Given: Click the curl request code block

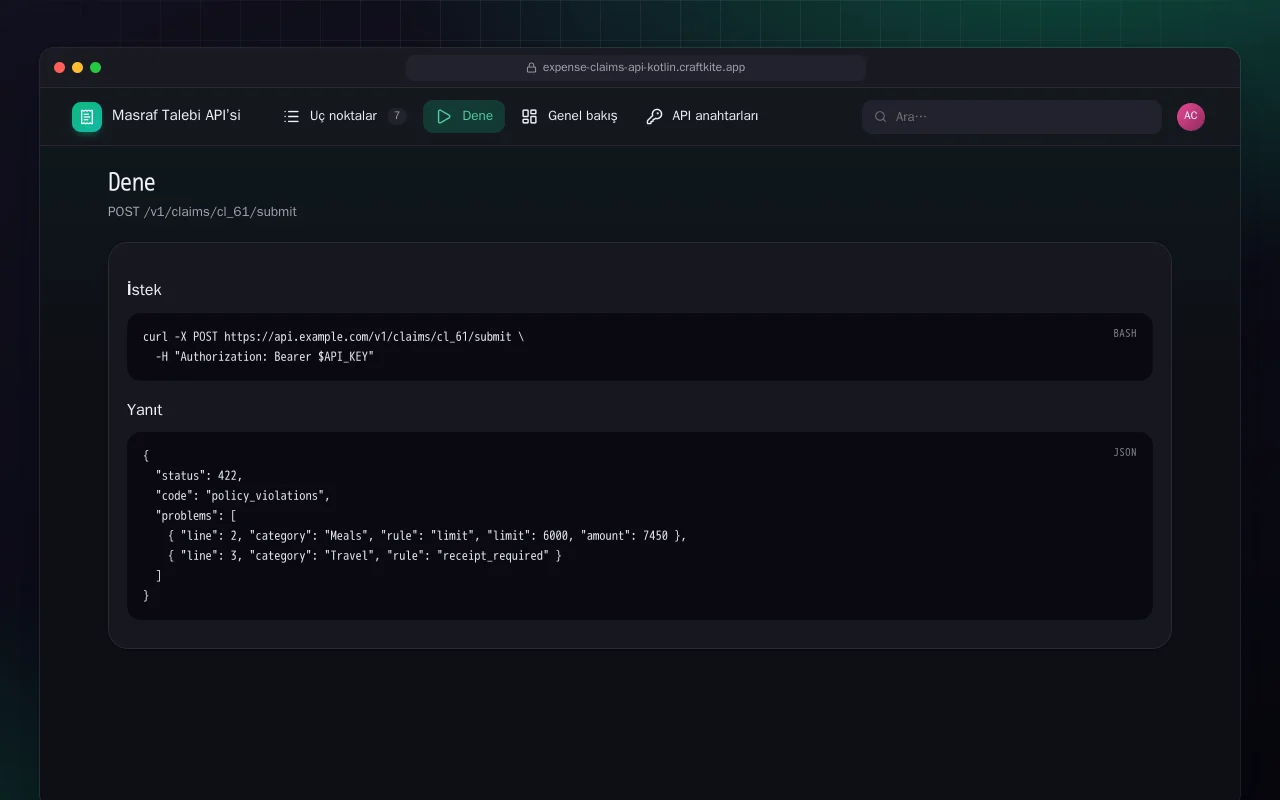Looking at the screenshot, I should coord(640,347).
